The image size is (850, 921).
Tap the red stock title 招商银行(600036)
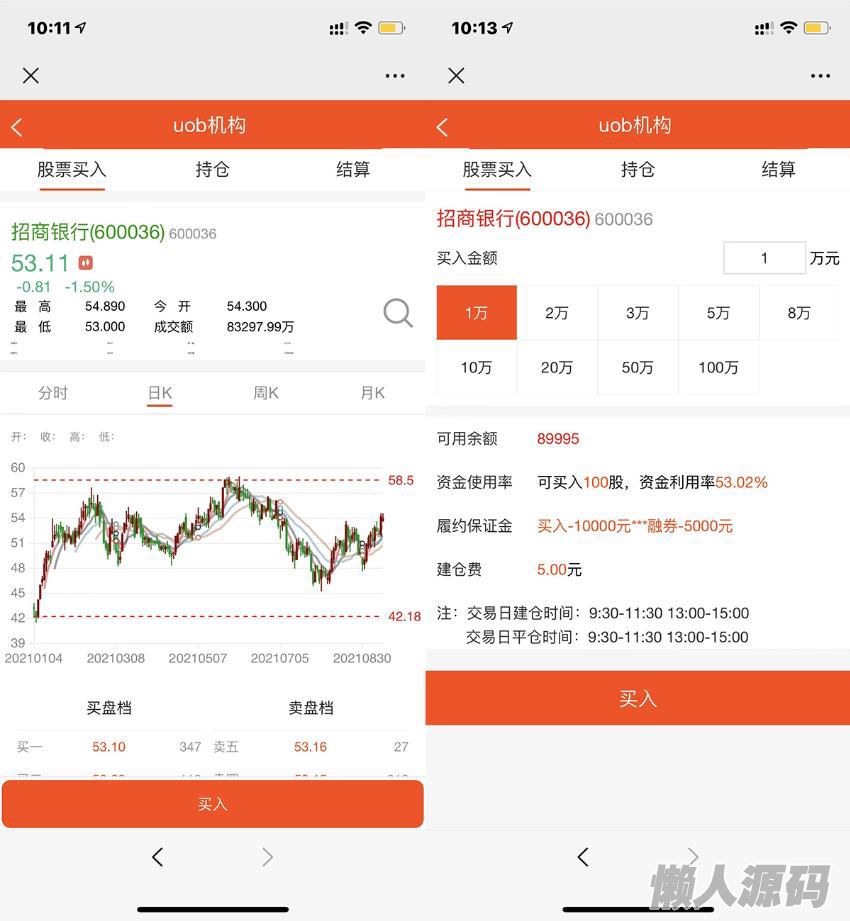513,219
